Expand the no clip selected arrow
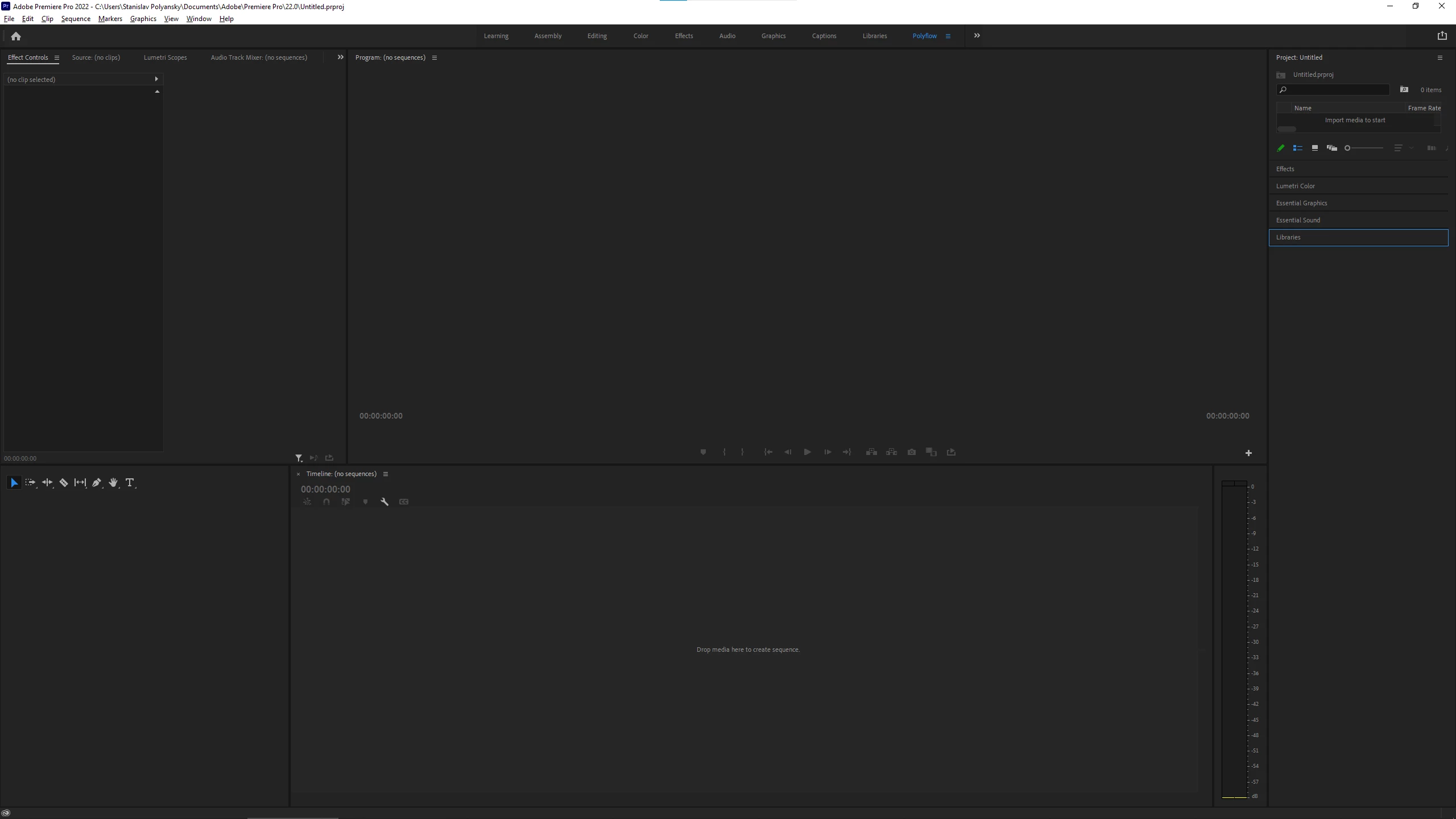1456x819 pixels. pyautogui.click(x=156, y=79)
